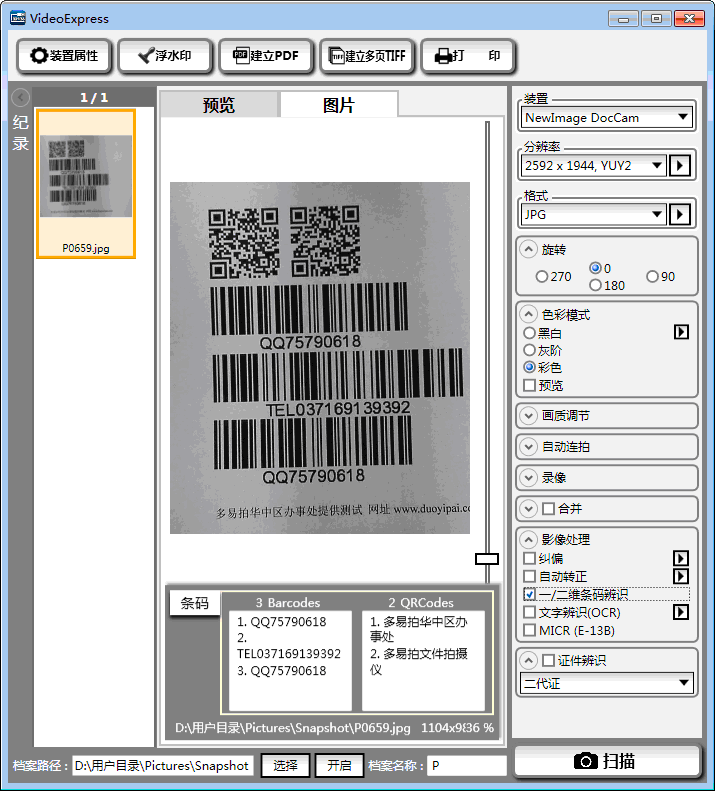
Task: Switch to the 图片 tab
Action: point(339,104)
